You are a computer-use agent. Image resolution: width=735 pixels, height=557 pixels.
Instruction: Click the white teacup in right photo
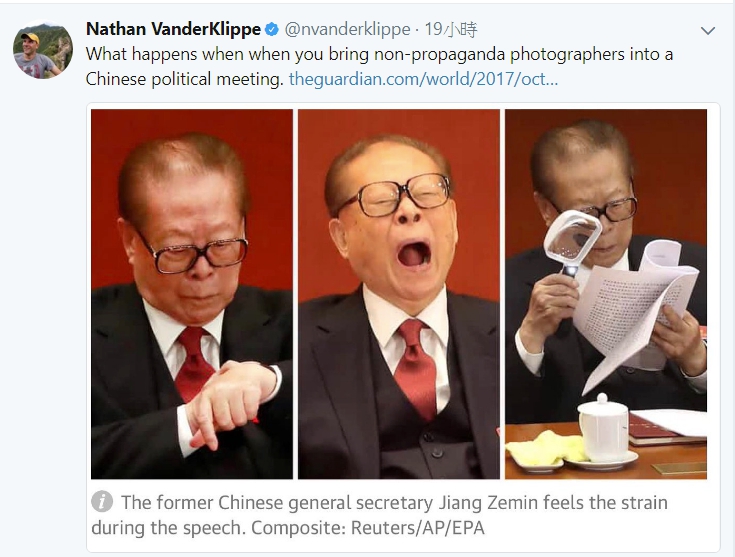click(x=603, y=428)
